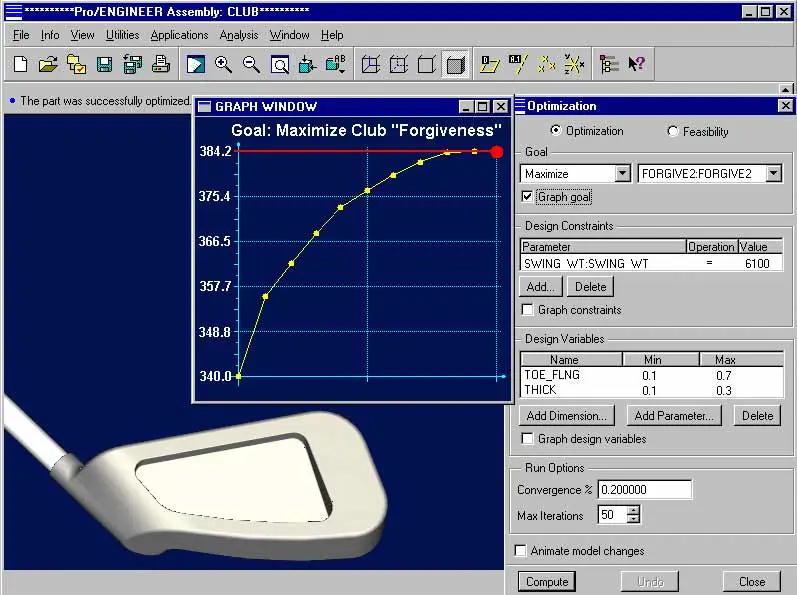
Task: Toggle datum planes display icon
Action: pyautogui.click(x=489, y=65)
